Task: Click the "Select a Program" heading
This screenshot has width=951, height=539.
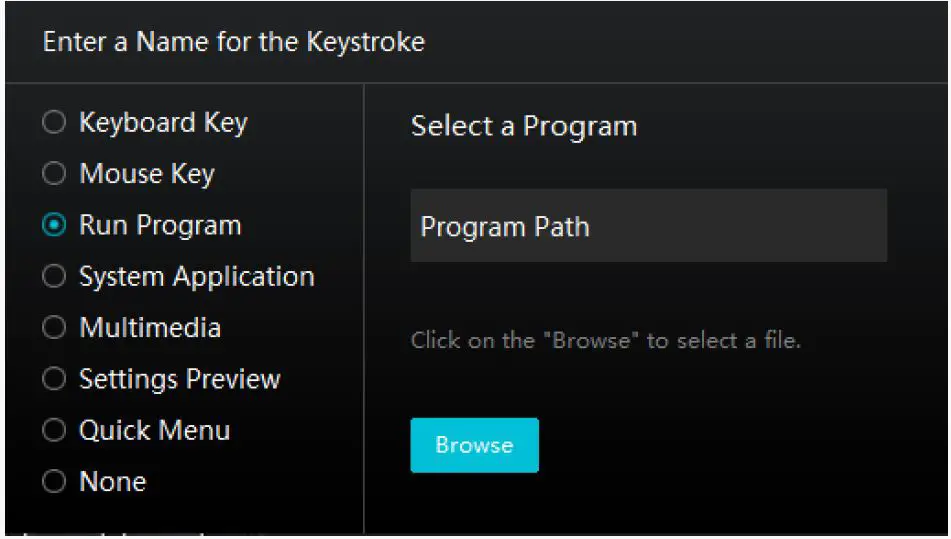Action: point(524,127)
